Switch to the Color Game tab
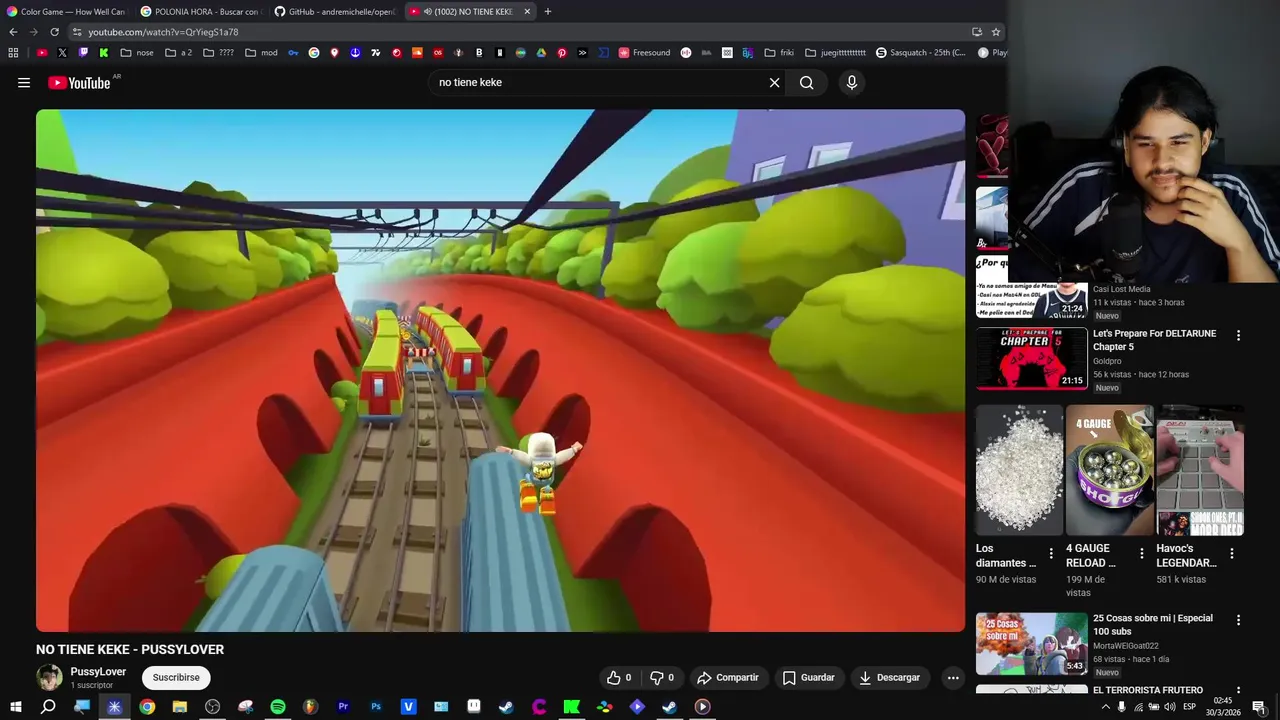This screenshot has height=720, width=1280. tap(66, 11)
